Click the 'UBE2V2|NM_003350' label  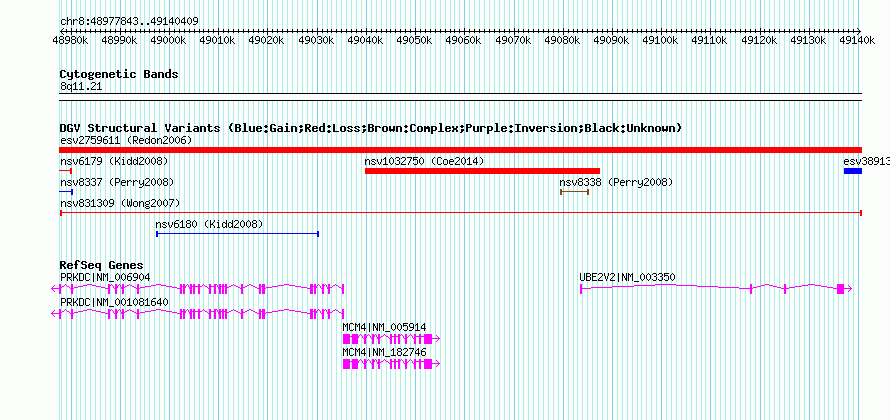coord(627,277)
